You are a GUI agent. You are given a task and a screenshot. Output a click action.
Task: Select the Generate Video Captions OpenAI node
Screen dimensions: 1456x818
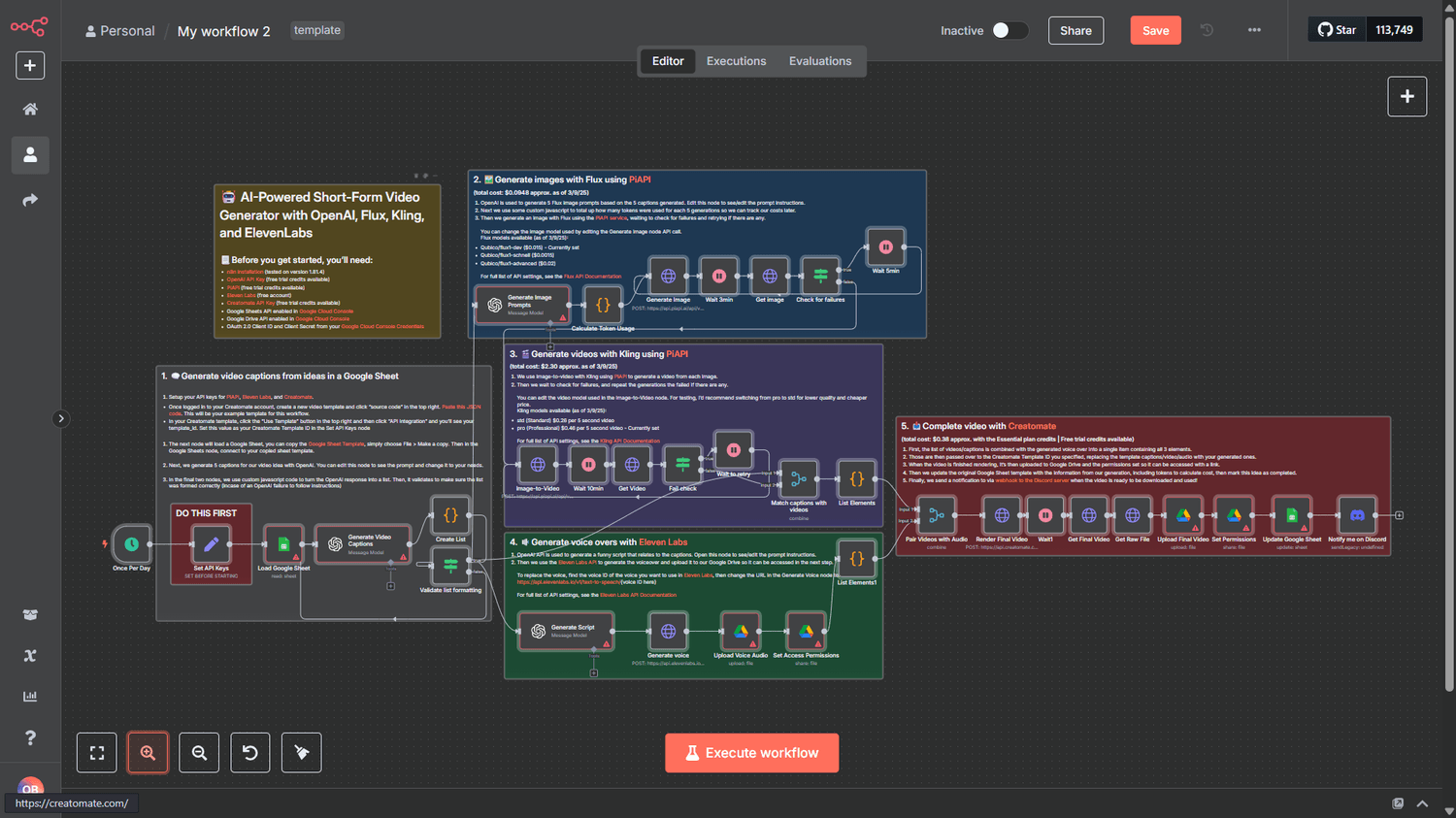point(363,544)
